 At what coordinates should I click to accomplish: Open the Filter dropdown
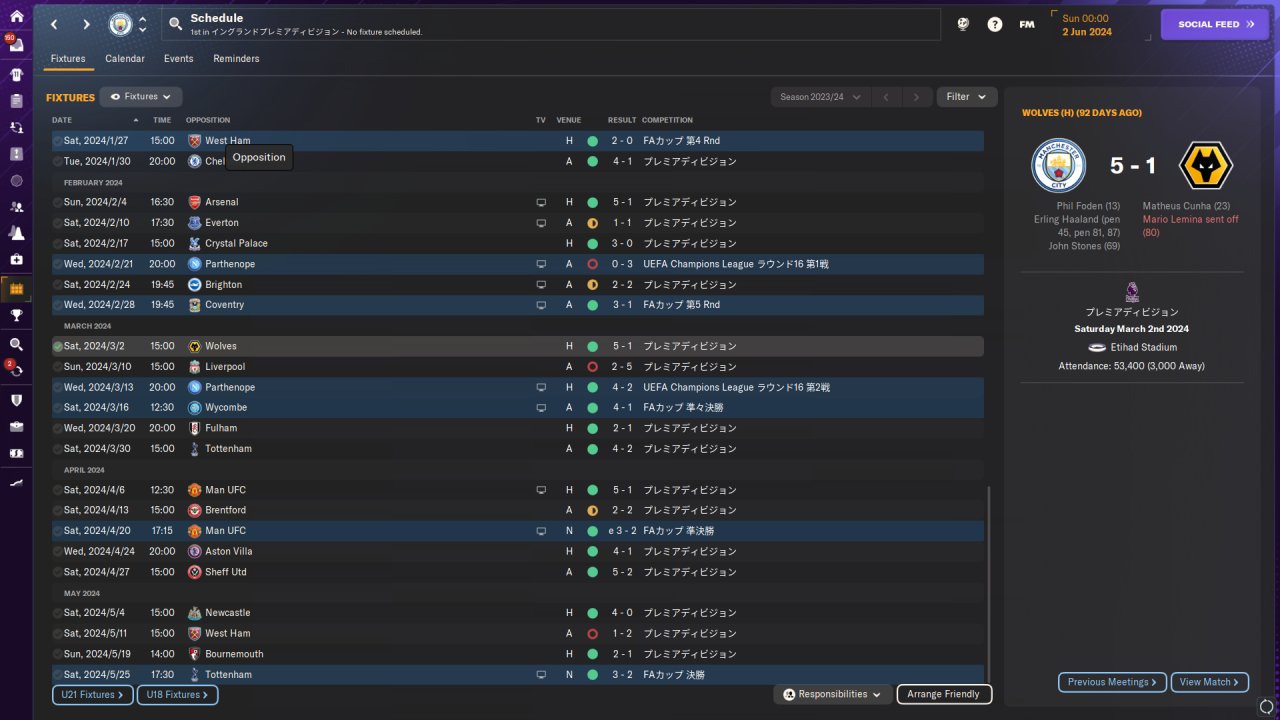click(966, 97)
